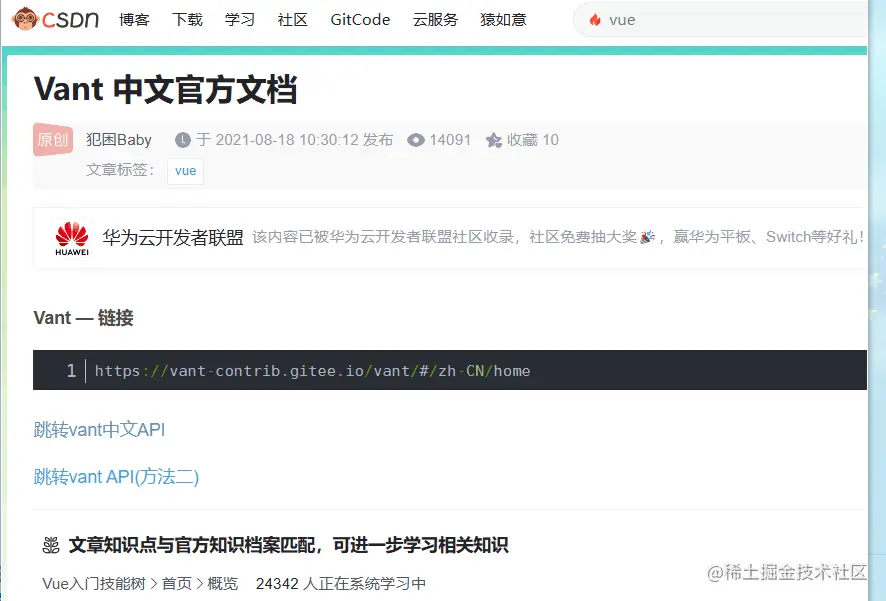This screenshot has height=601, width=886.
Task: Open the 博客 menu item
Action: click(x=134, y=20)
